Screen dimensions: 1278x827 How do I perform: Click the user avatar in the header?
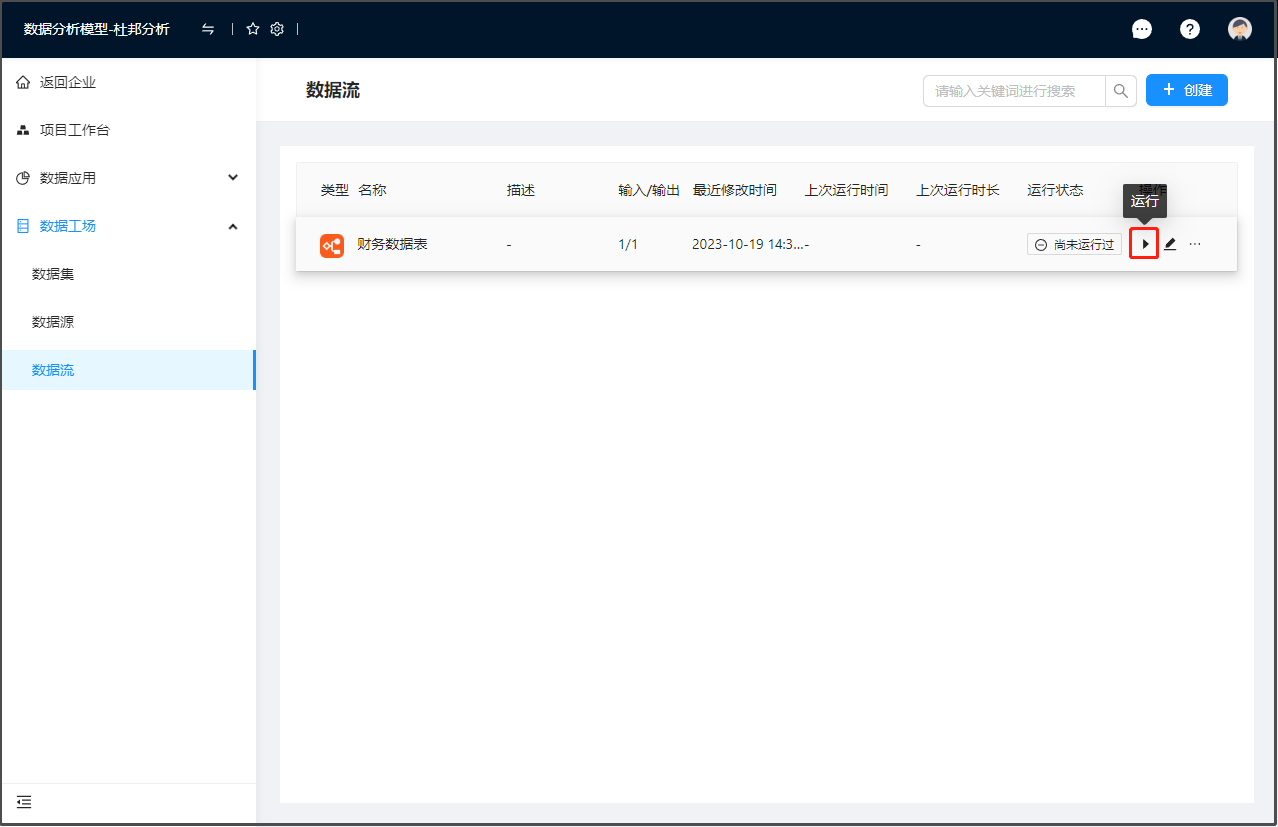click(1240, 29)
